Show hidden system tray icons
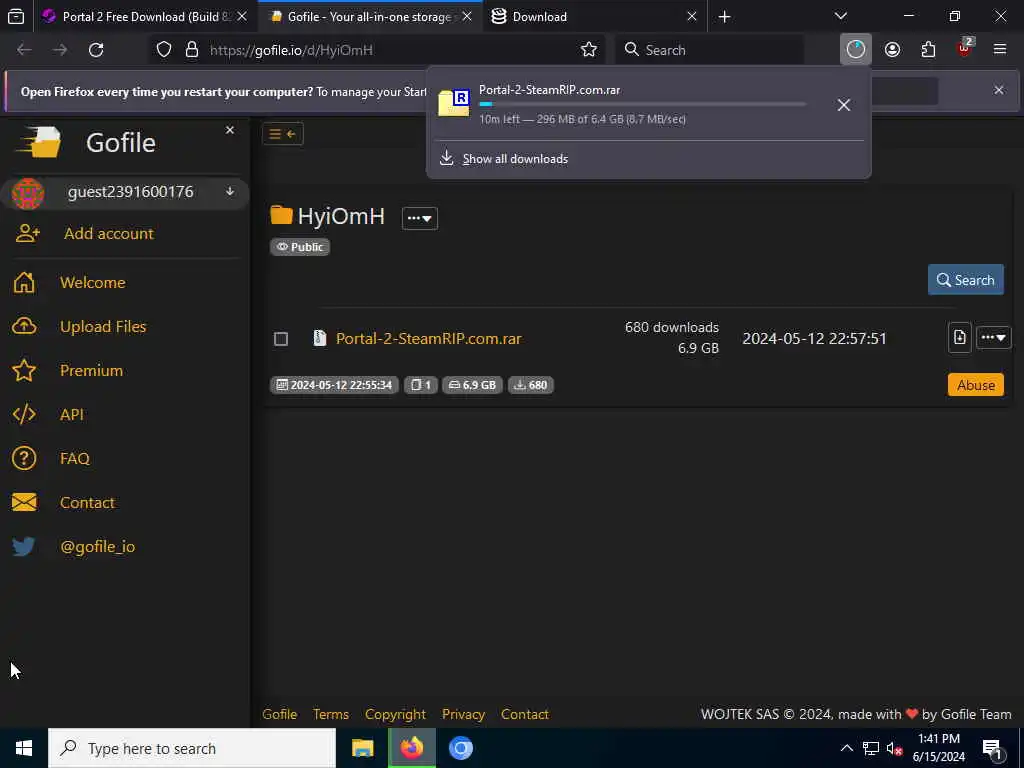Image resolution: width=1024 pixels, height=768 pixels. click(846, 748)
